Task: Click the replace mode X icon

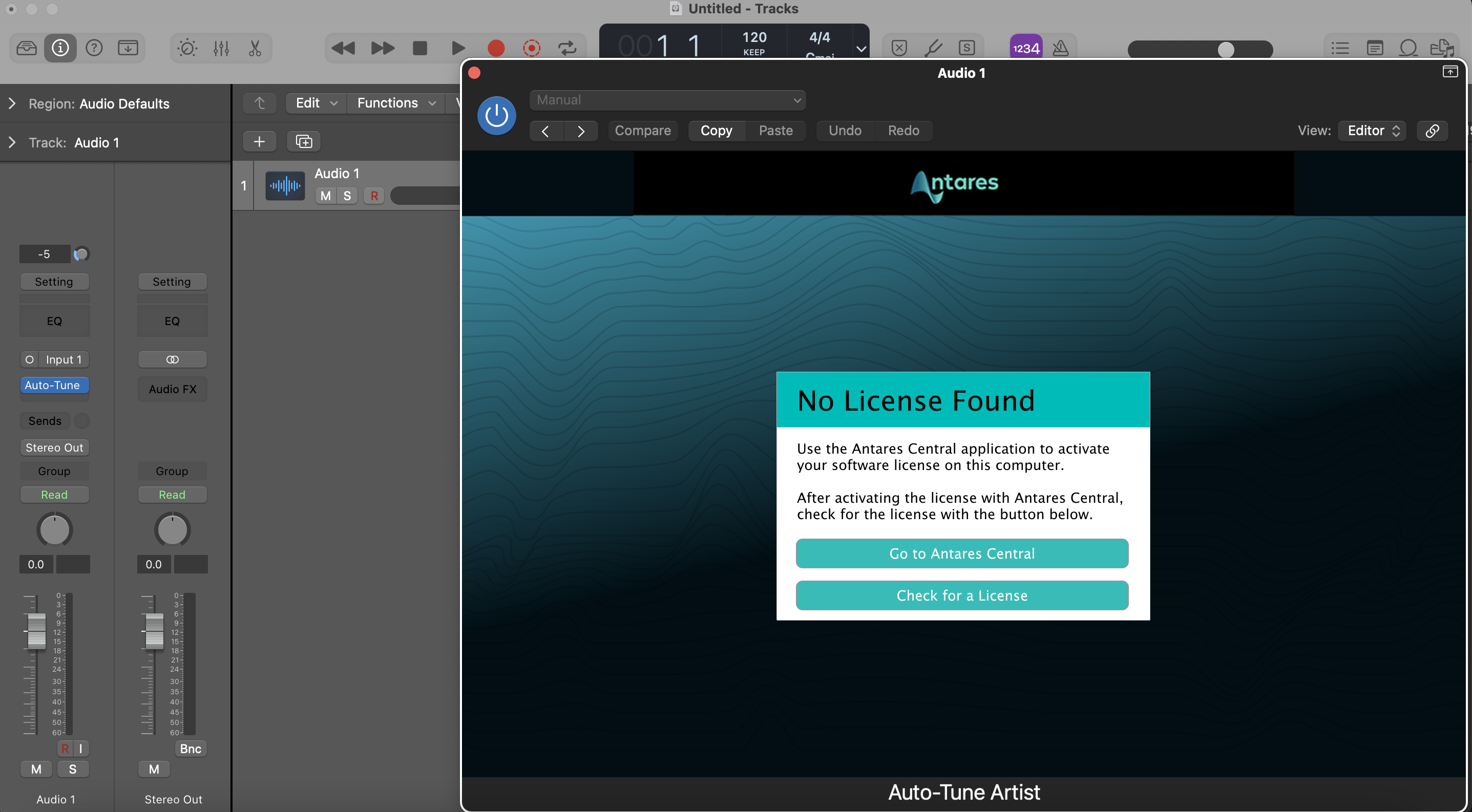Action: [x=899, y=48]
